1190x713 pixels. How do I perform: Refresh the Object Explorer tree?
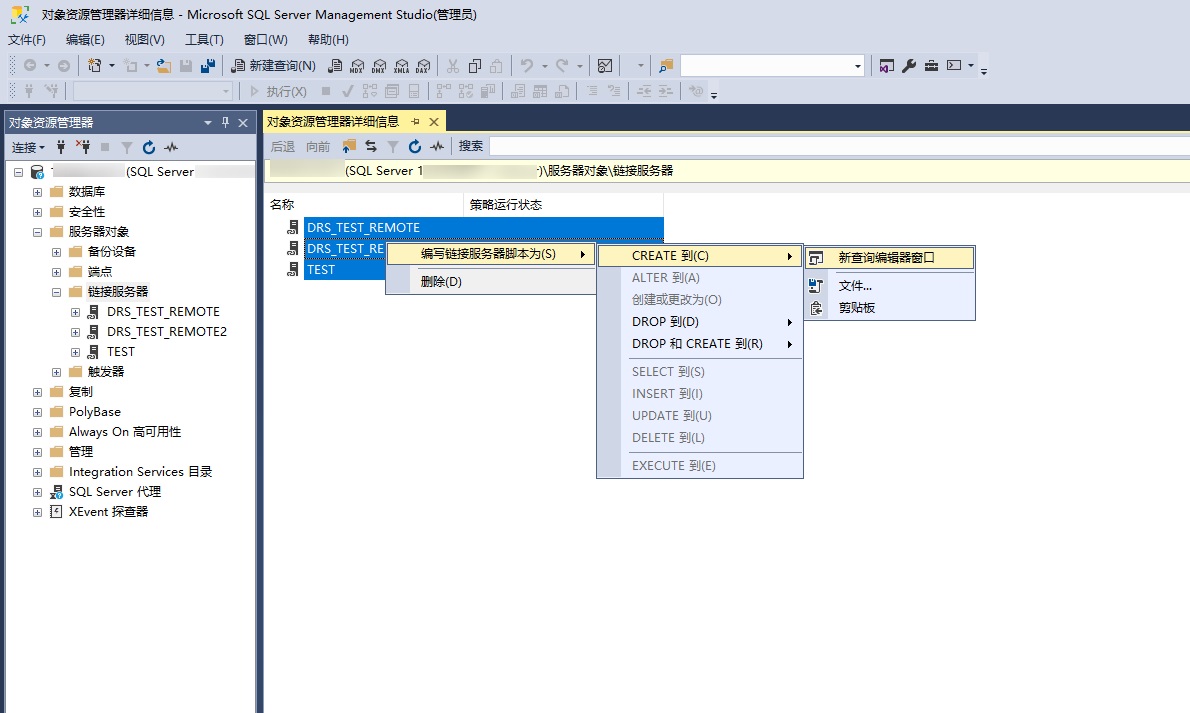149,147
